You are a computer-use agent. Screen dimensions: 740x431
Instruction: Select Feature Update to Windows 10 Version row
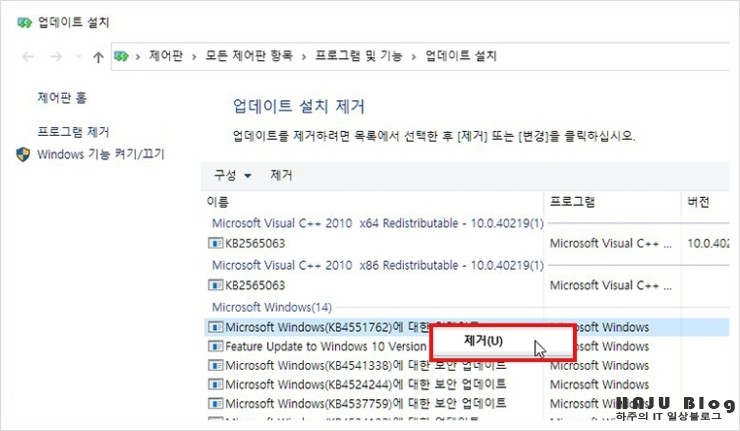(326, 346)
